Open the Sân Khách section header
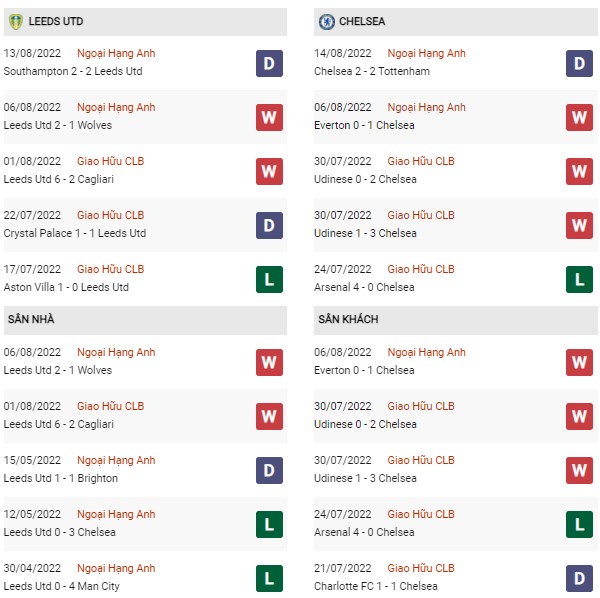The width and height of the screenshot is (600, 598). click(456, 320)
